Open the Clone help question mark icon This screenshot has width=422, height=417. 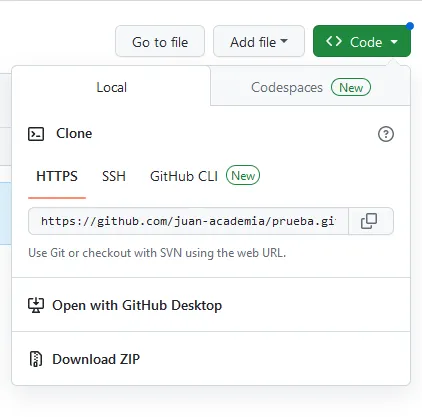(386, 134)
